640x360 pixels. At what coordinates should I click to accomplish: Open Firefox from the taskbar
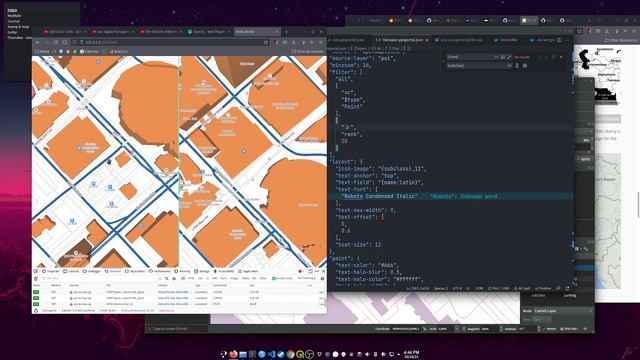pos(233,354)
